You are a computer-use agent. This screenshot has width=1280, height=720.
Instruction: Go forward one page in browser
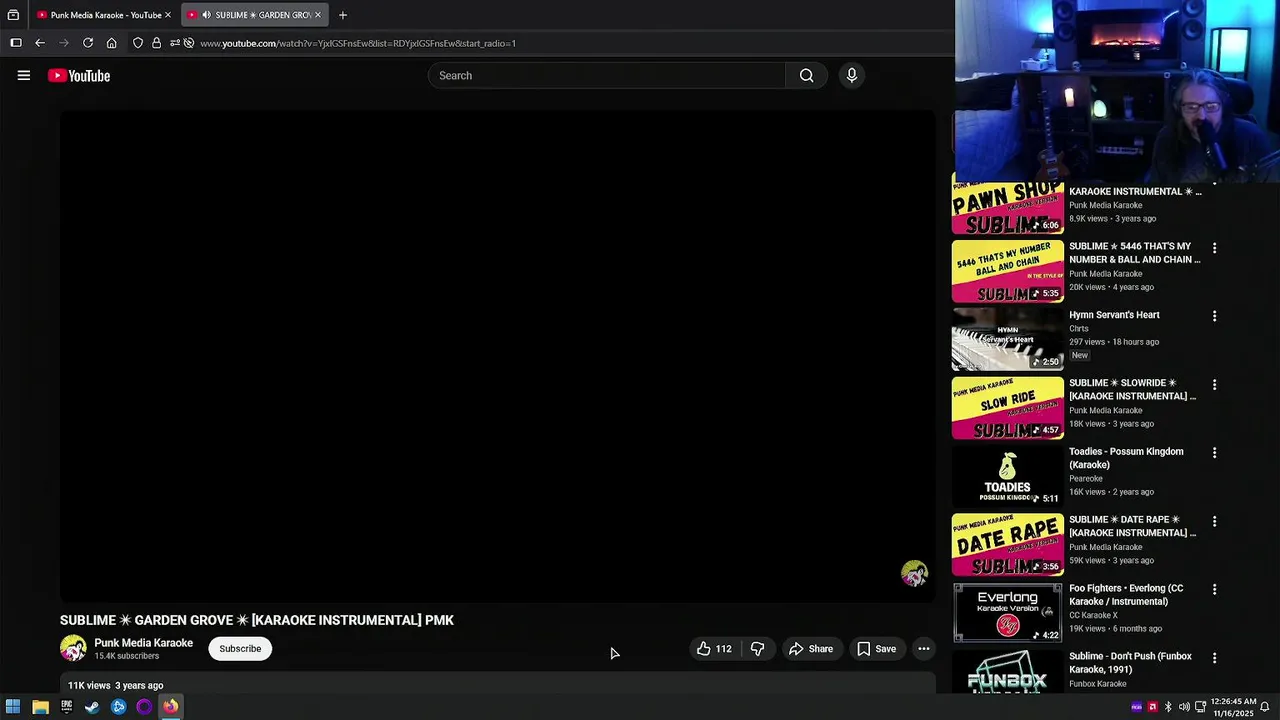click(64, 43)
